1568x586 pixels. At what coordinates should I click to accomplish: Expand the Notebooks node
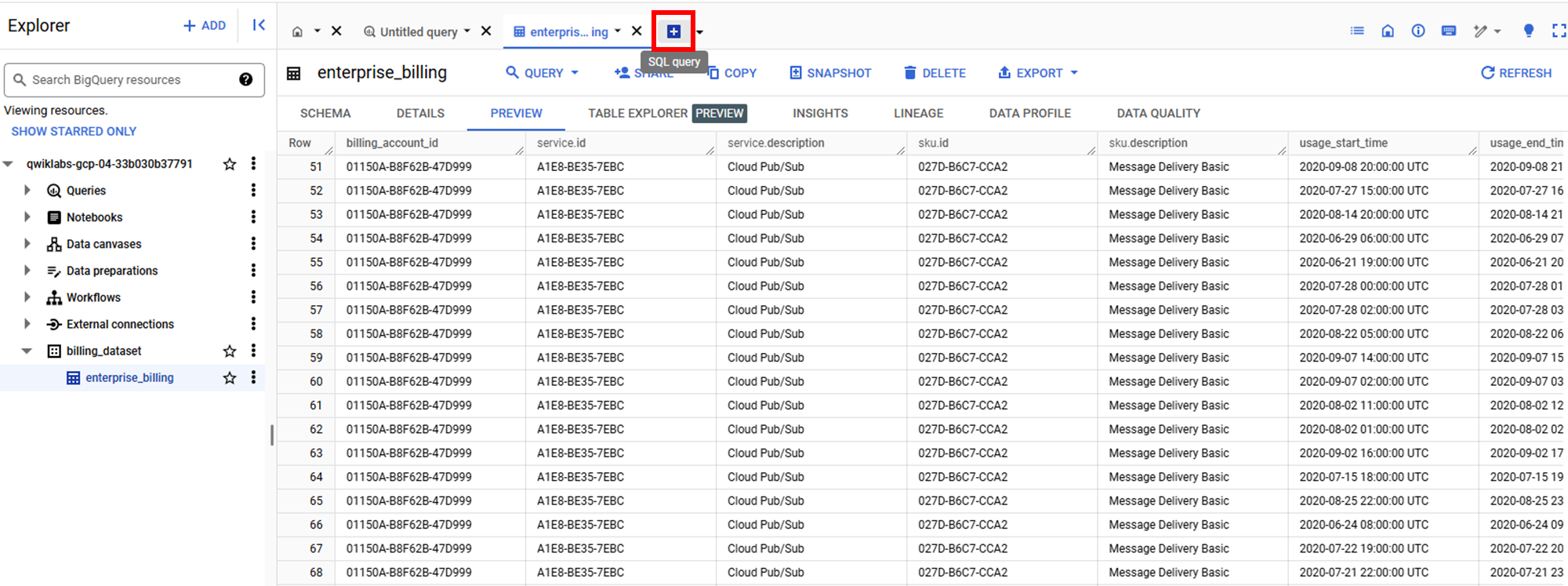pos(27,217)
